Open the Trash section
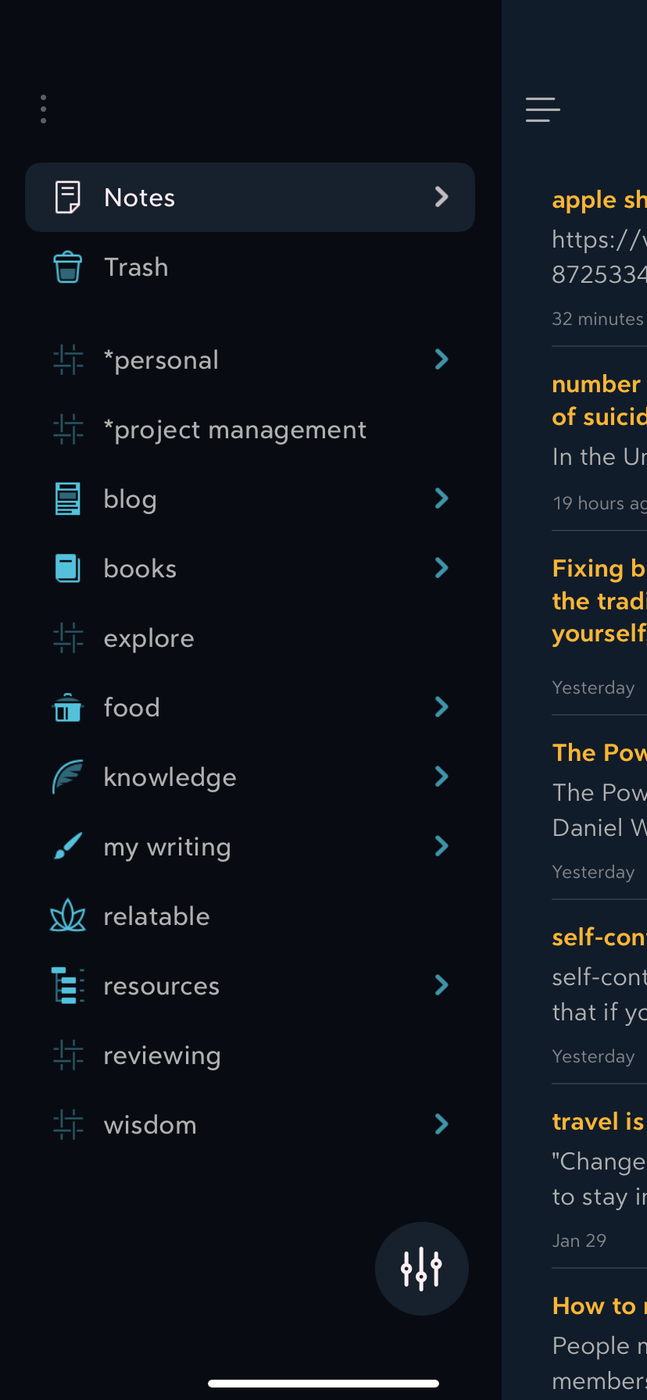Viewport: 647px width, 1400px height. pos(136,267)
